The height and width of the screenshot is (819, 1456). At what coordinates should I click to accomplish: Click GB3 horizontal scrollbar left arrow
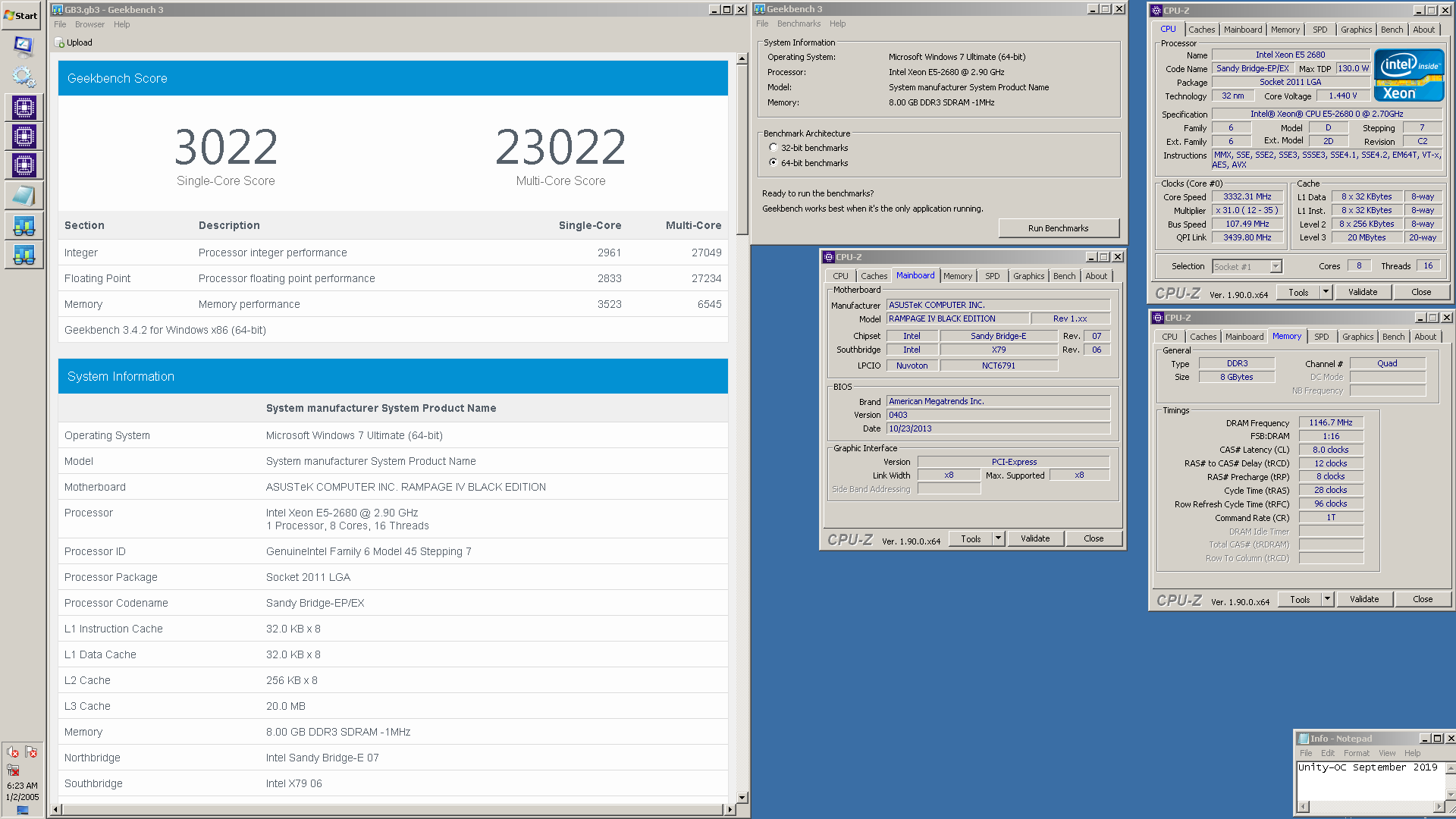(x=55, y=810)
